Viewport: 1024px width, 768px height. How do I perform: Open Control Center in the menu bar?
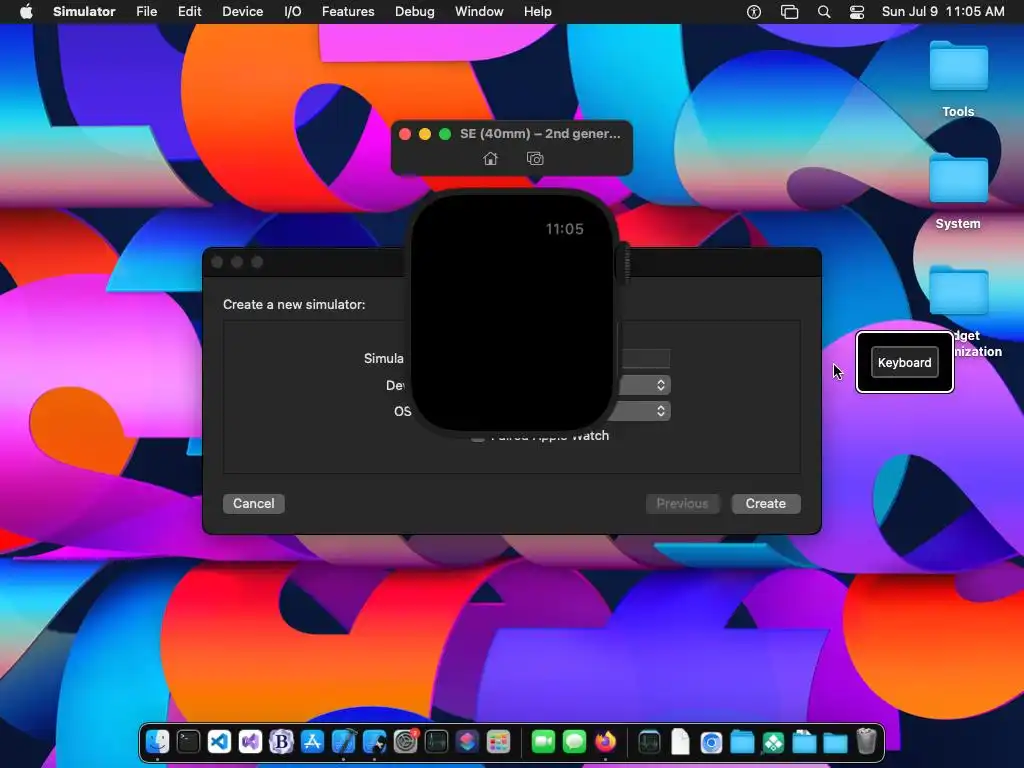point(857,12)
